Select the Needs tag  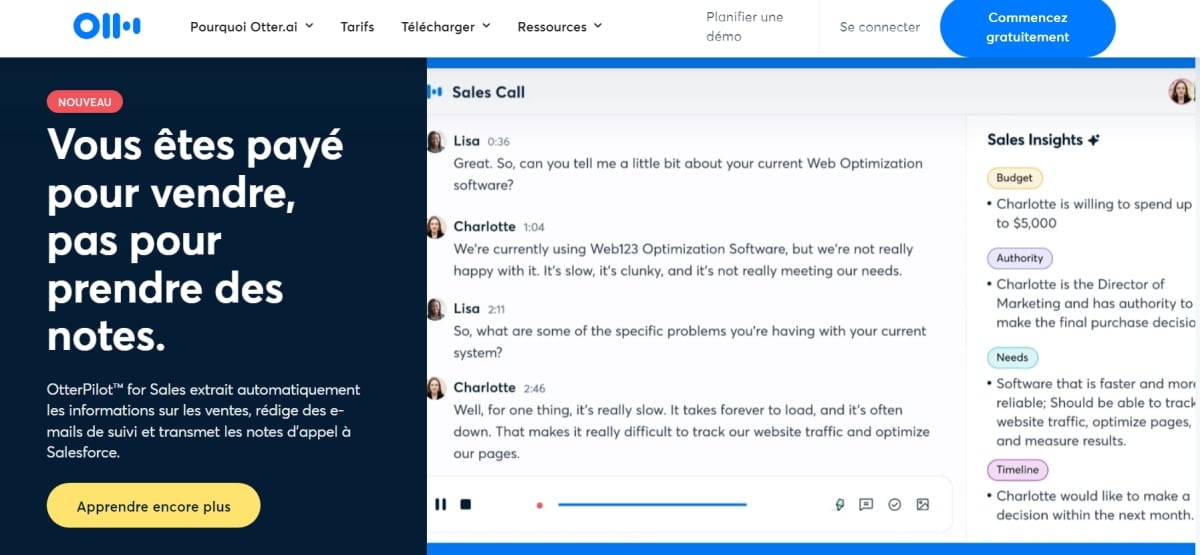coord(1012,357)
